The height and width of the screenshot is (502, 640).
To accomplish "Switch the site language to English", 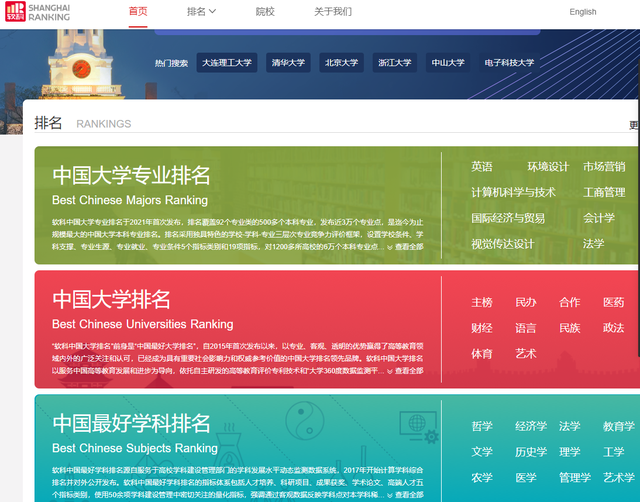I will 582,12.
